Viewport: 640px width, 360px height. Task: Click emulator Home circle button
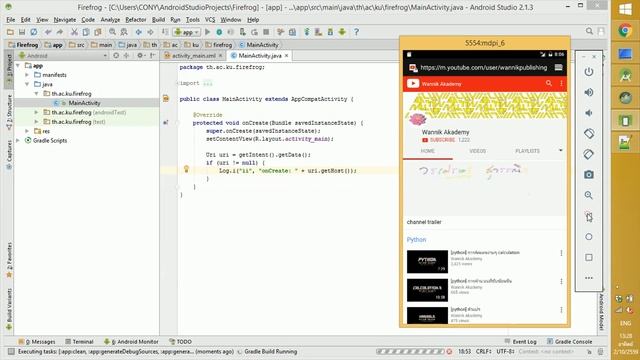click(x=589, y=237)
